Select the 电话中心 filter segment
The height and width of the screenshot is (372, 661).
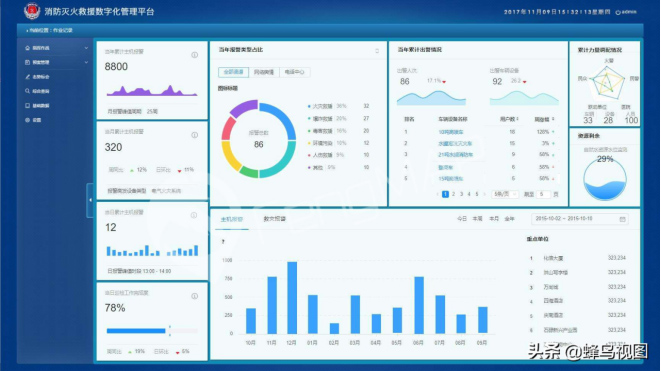pos(294,72)
